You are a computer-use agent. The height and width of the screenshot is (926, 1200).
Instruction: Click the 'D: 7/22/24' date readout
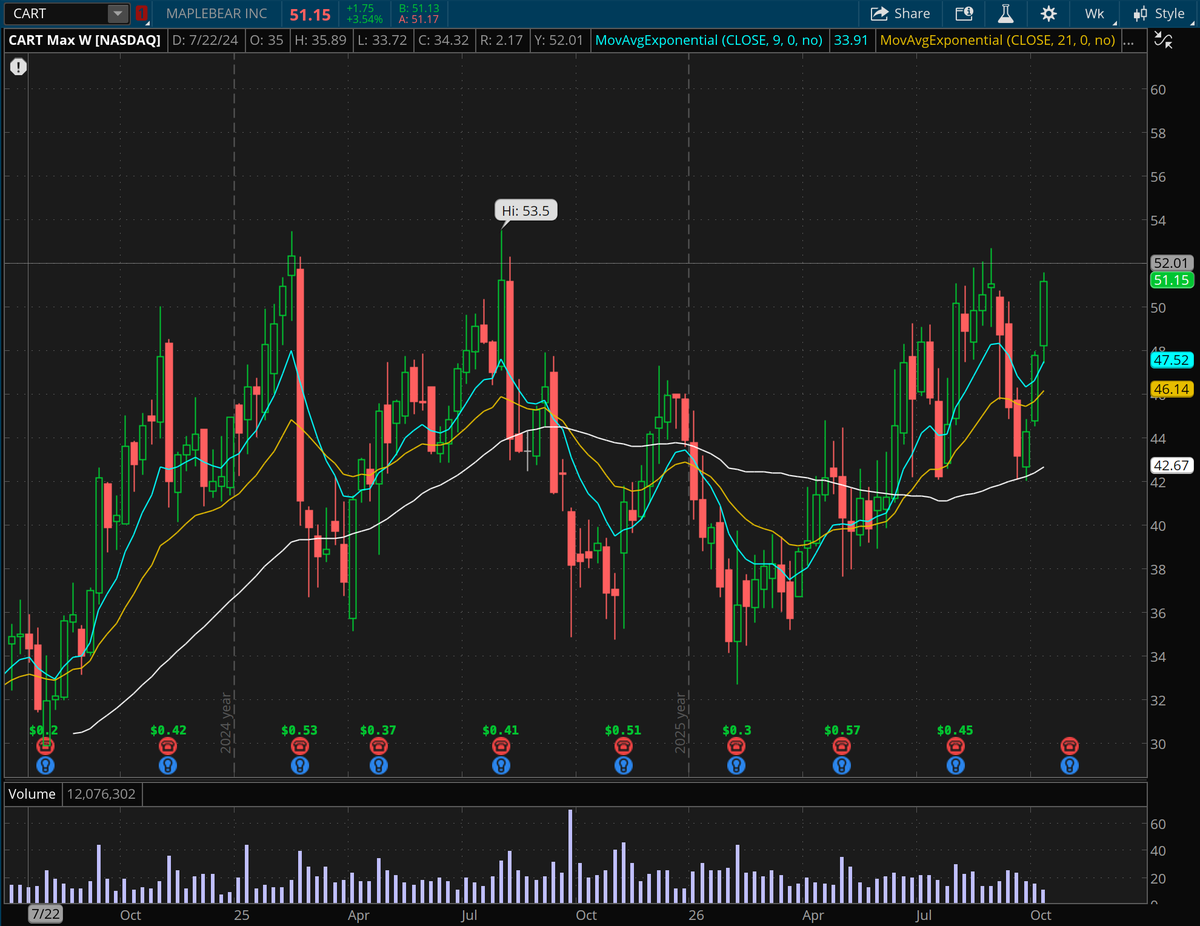click(207, 40)
